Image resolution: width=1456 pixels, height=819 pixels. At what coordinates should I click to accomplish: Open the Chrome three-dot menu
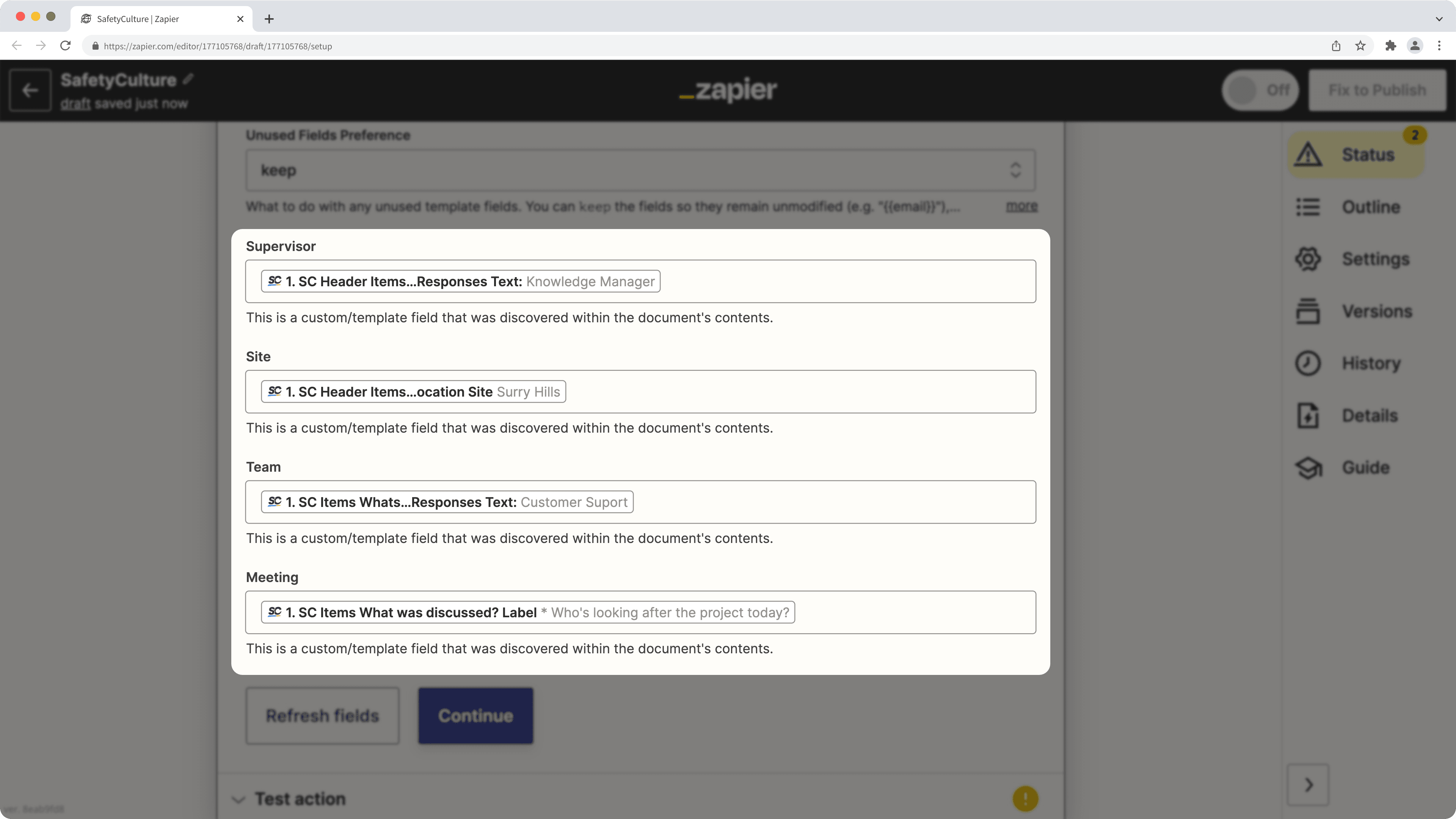1440,46
